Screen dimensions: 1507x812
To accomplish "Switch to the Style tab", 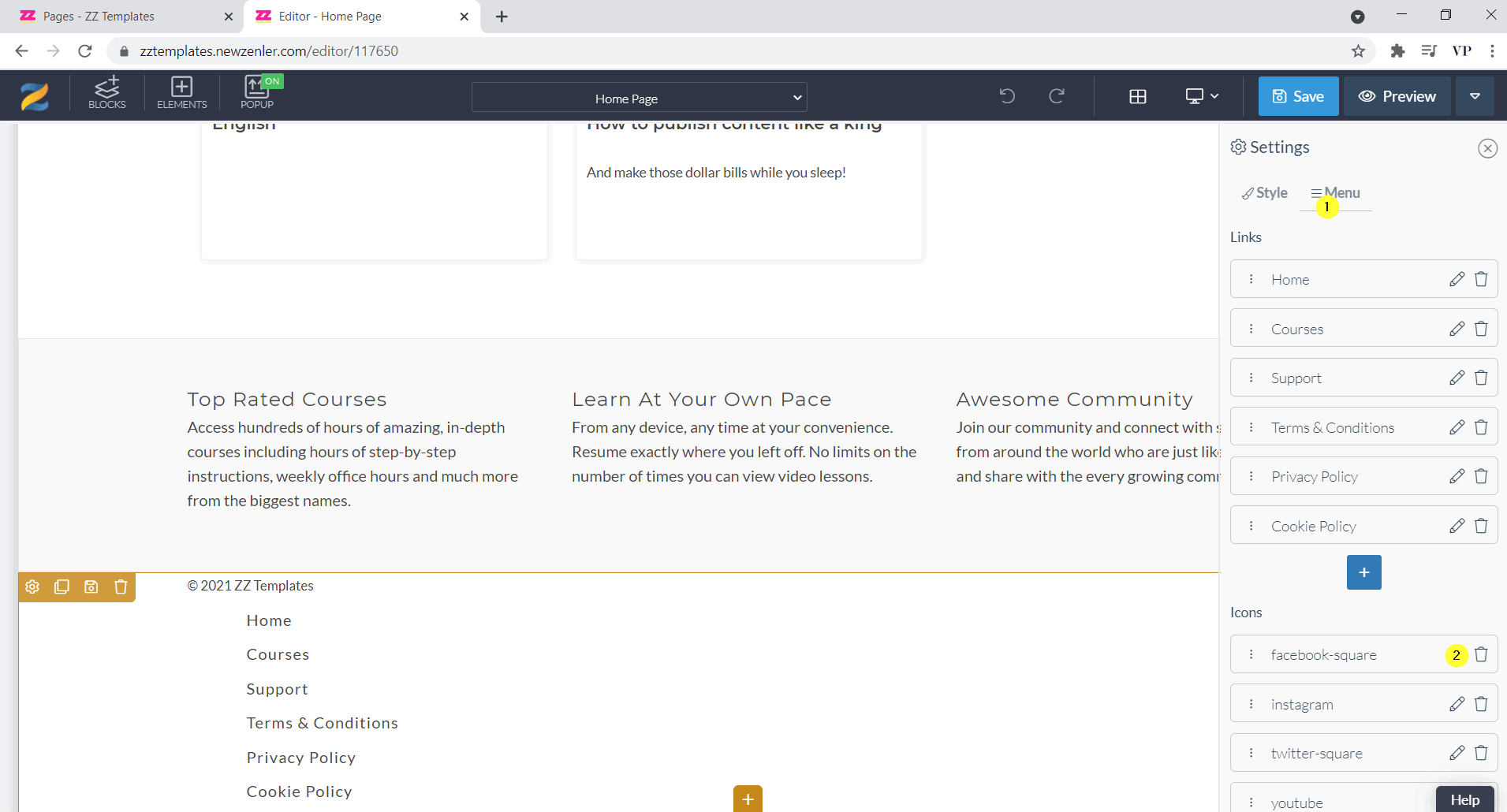I will click(1264, 193).
